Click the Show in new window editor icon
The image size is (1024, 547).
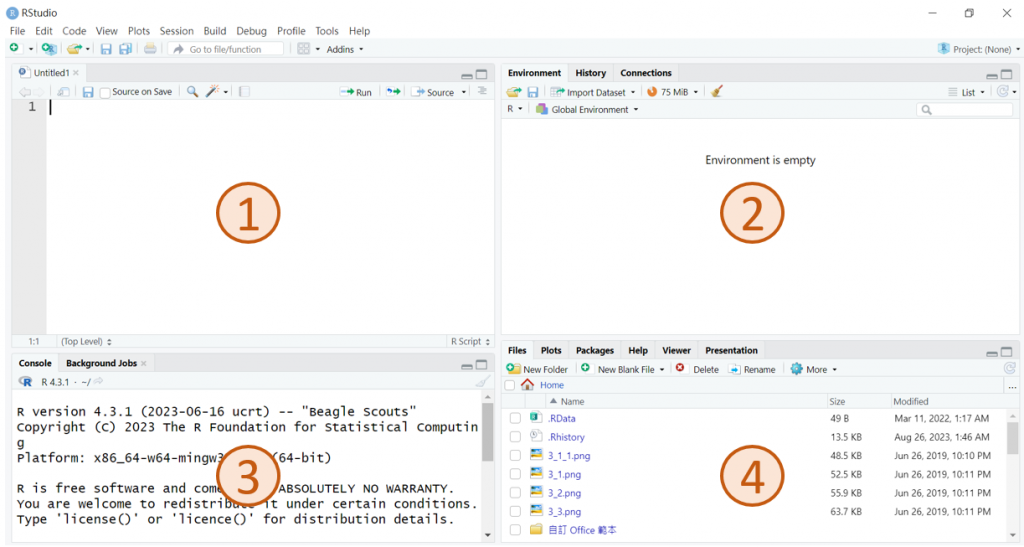click(63, 92)
